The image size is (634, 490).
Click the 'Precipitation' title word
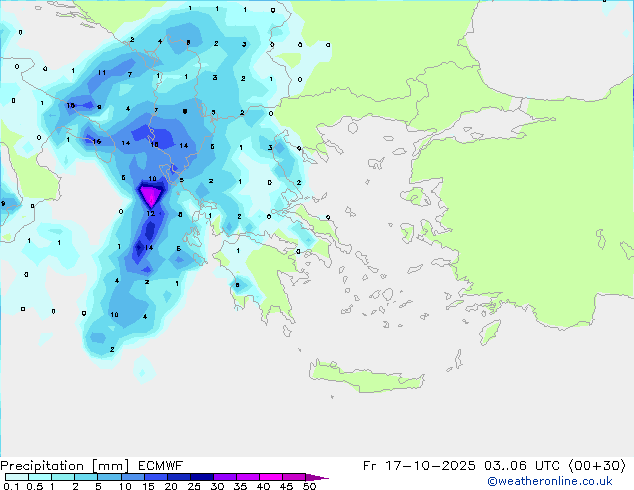[x=42, y=466]
